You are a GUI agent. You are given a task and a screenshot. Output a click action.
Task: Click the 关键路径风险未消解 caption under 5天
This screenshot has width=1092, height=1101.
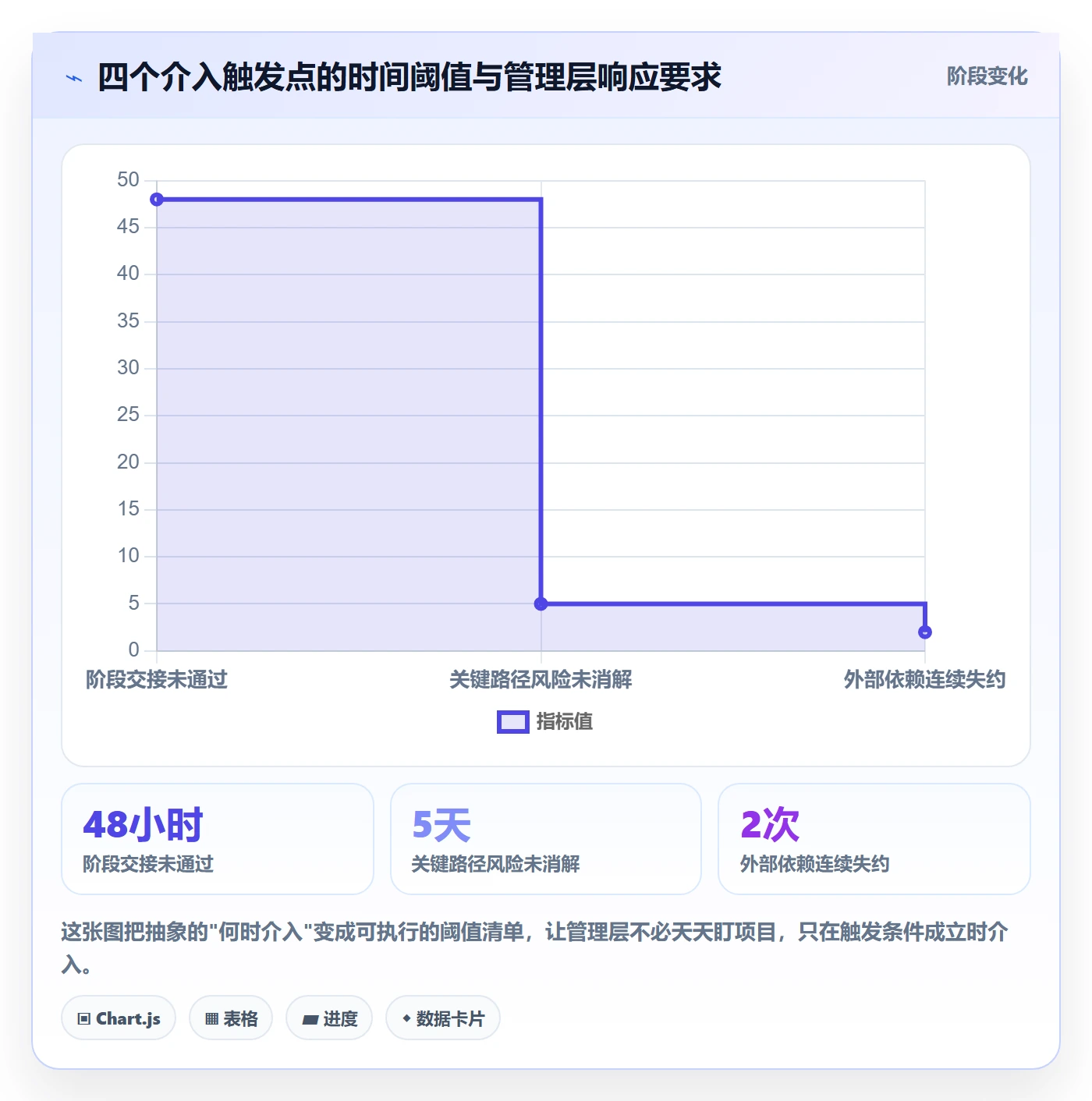pyautogui.click(x=495, y=864)
